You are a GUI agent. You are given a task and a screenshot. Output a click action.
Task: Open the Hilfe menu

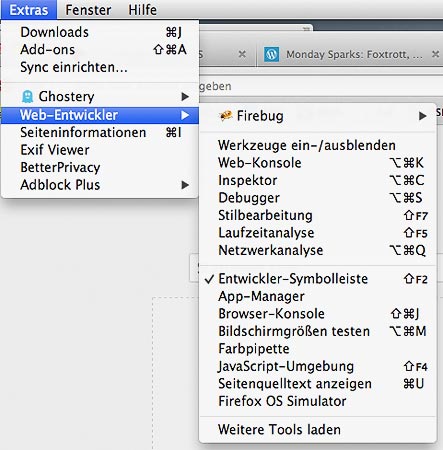(x=142, y=10)
